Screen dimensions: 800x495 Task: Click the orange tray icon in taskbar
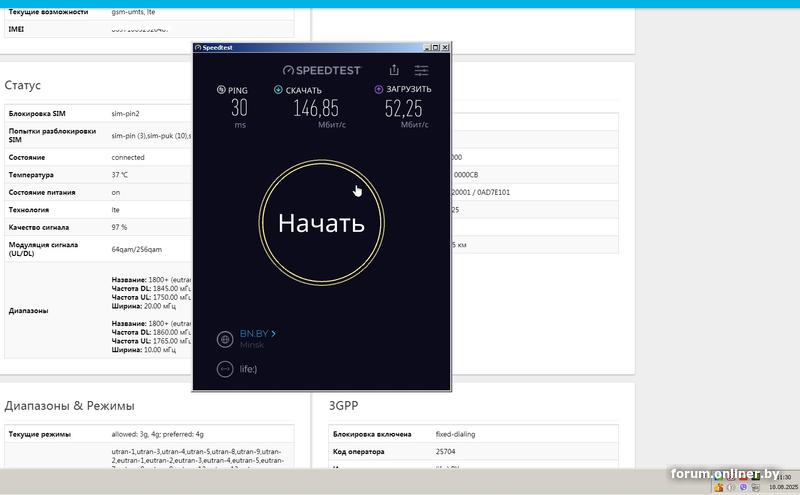click(x=719, y=487)
